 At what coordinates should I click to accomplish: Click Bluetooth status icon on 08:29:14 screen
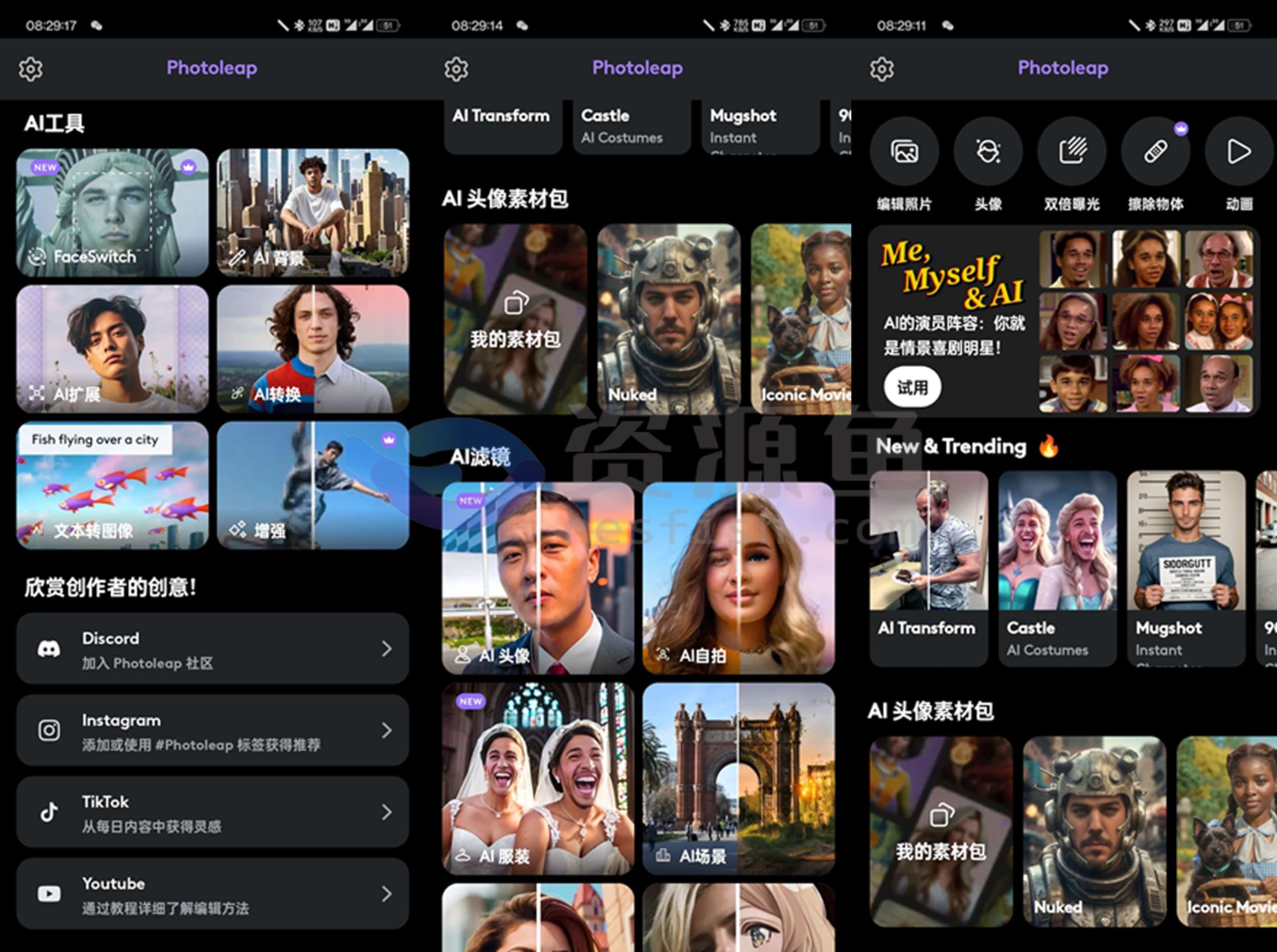click(724, 25)
